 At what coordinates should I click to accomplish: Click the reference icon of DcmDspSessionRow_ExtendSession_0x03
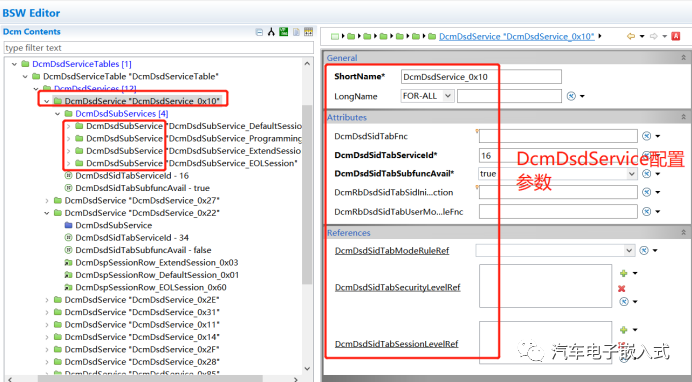click(68, 263)
